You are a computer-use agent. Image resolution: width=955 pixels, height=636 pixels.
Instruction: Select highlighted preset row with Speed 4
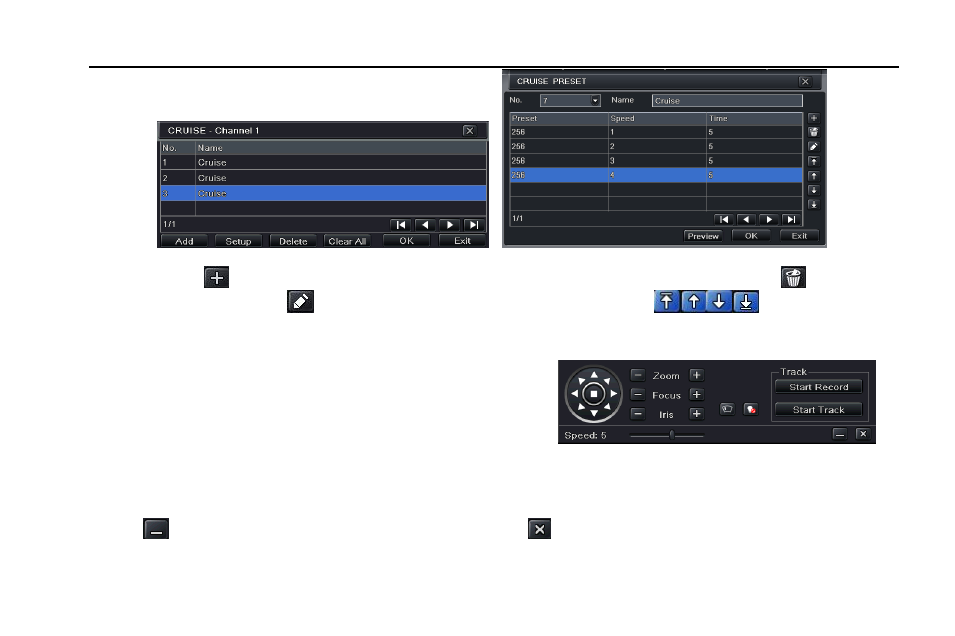tap(657, 175)
